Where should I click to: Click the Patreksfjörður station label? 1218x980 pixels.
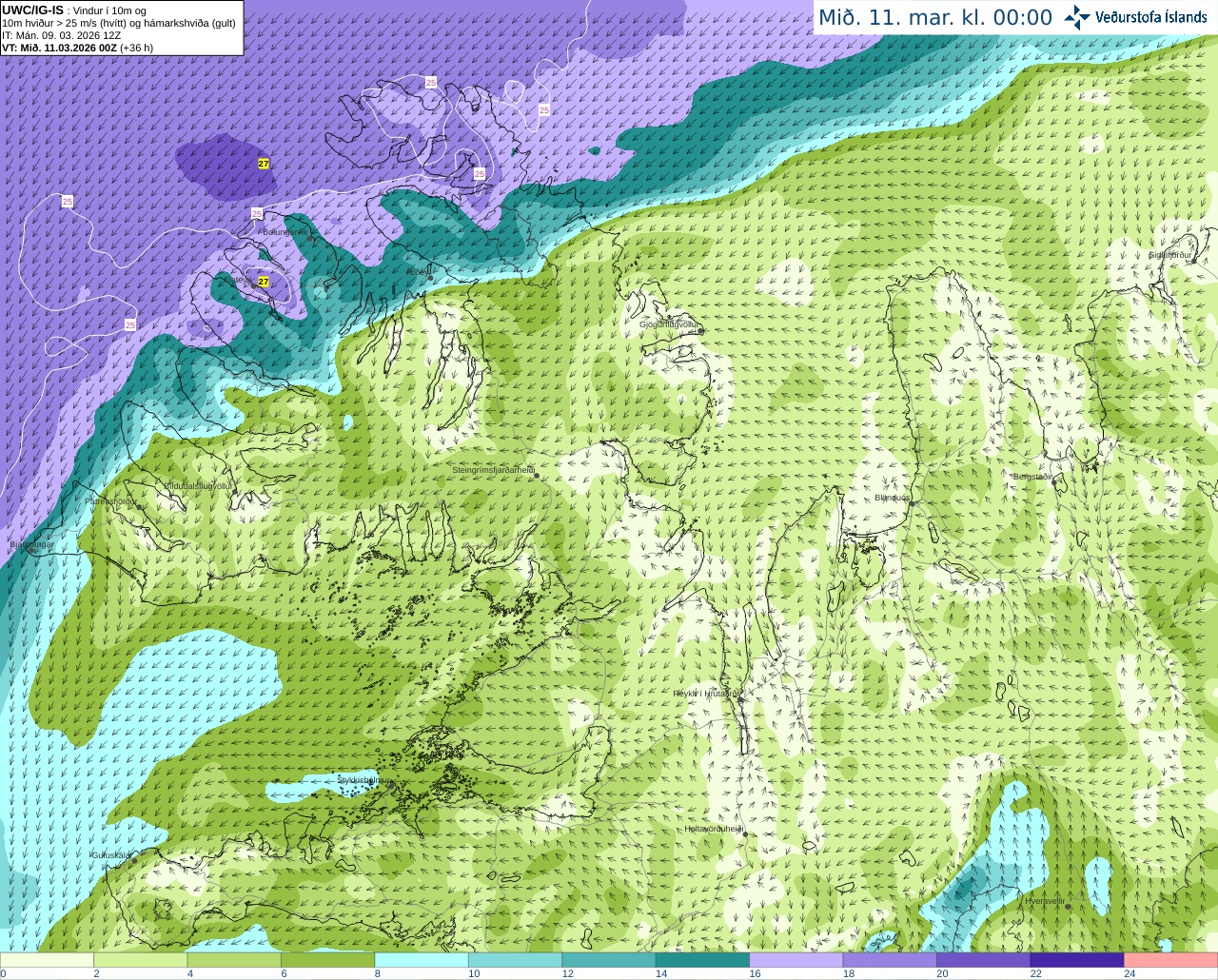point(110,500)
